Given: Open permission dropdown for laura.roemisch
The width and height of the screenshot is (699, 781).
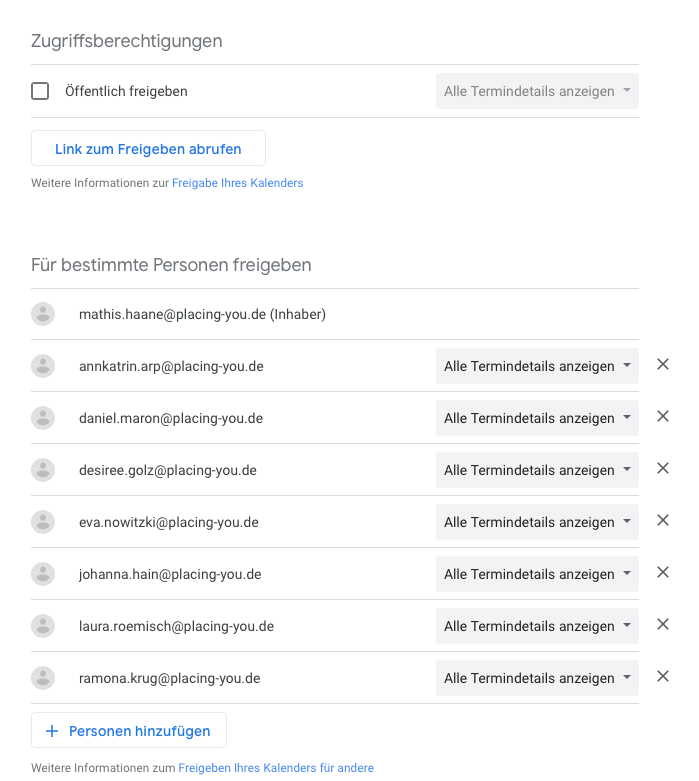Looking at the screenshot, I should [x=537, y=626].
